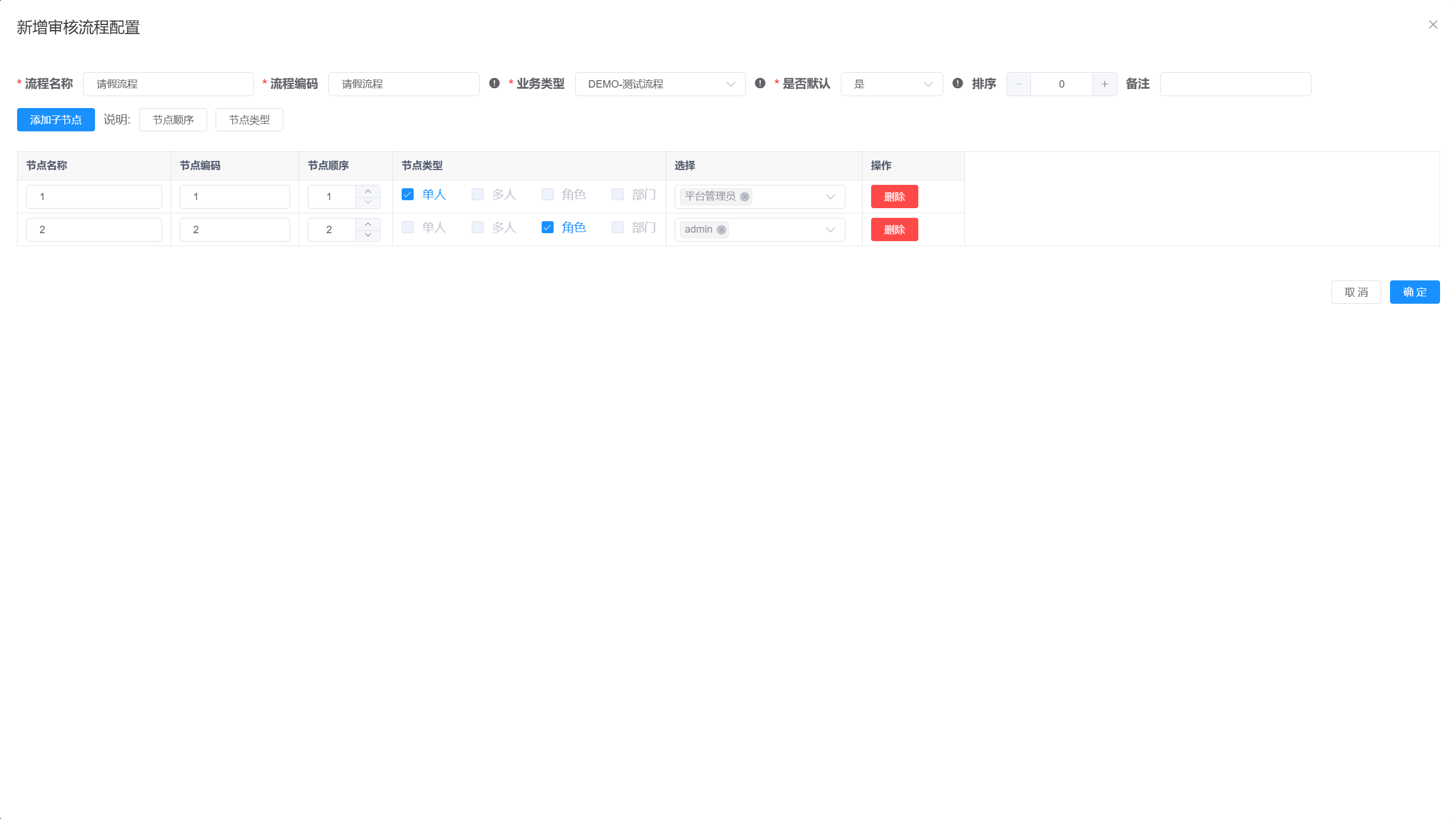Decrement 节点顺序 of the second node row
1456x819 pixels.
368,234
